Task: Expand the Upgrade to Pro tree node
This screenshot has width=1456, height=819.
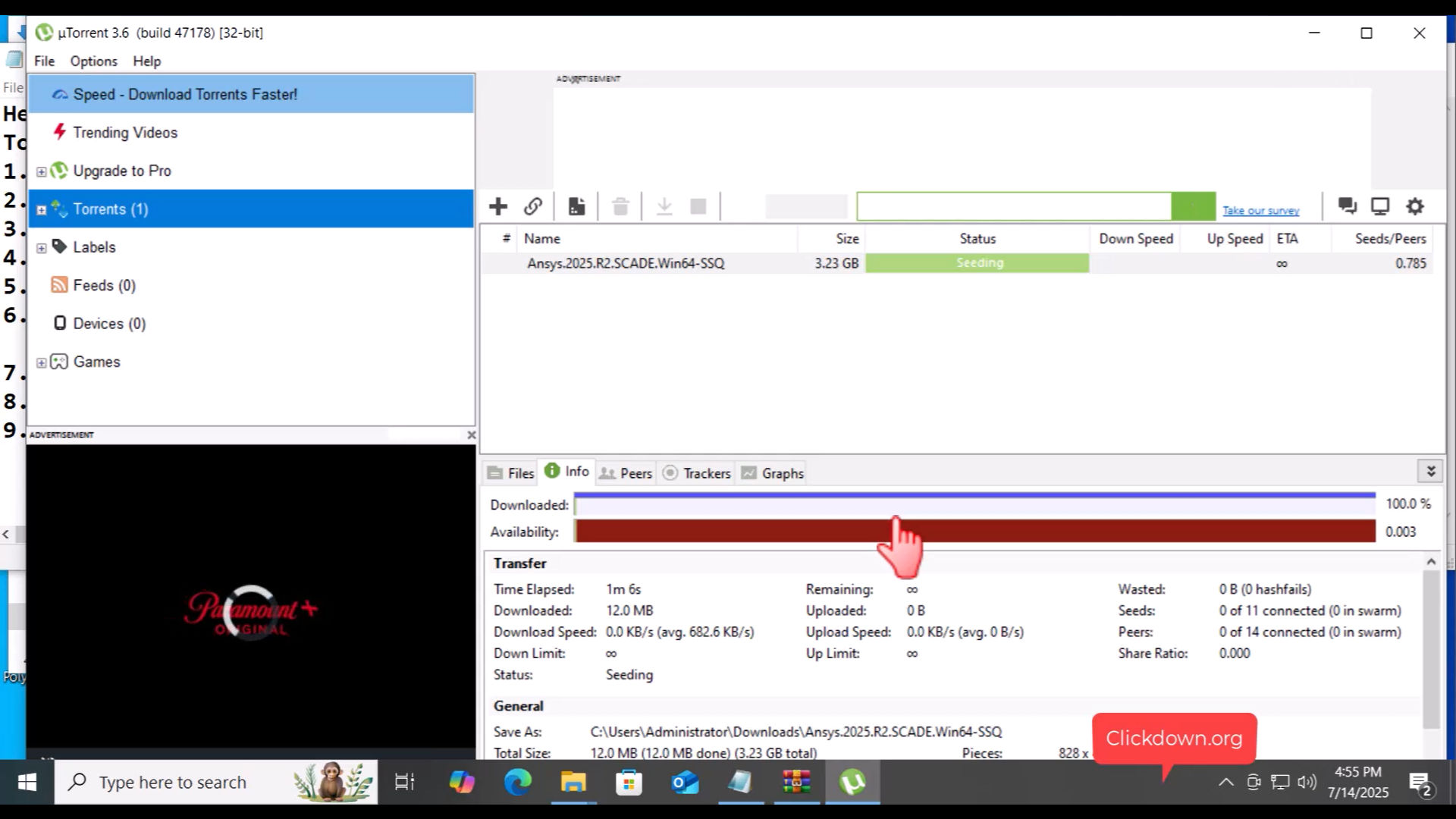Action: [x=42, y=171]
